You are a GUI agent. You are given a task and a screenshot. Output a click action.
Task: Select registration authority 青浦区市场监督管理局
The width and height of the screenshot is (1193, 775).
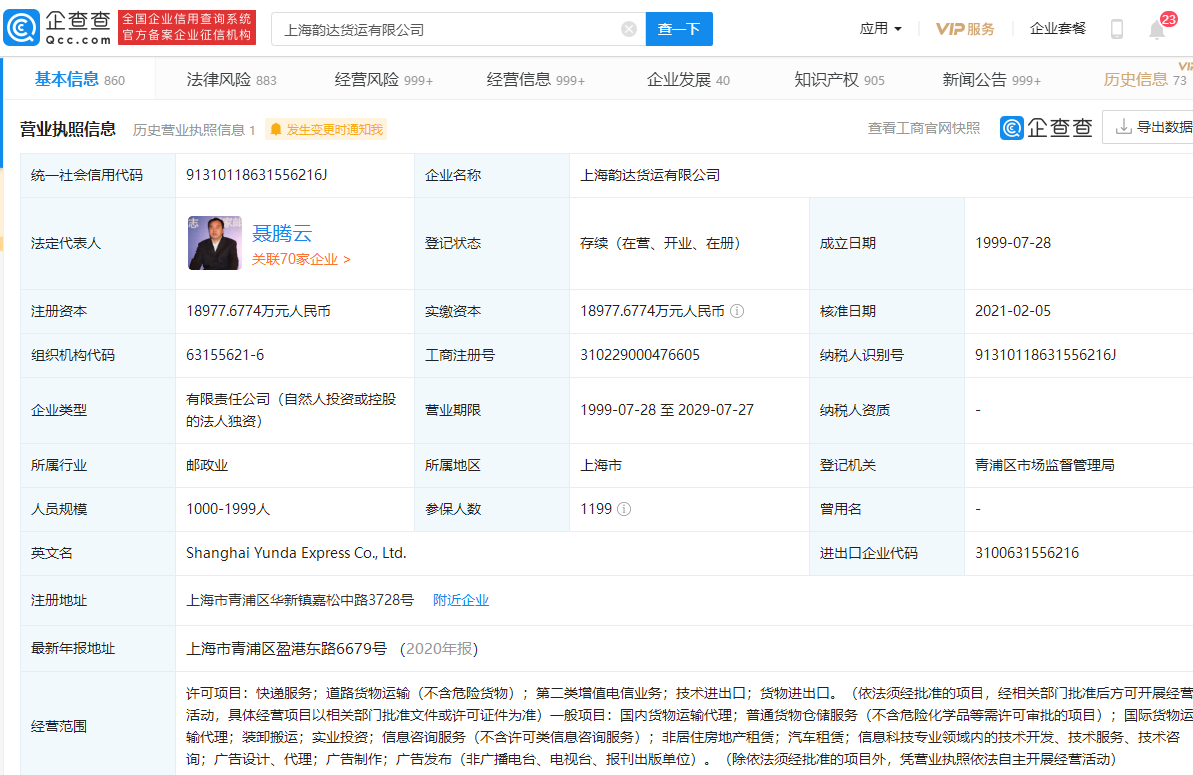pos(1045,465)
